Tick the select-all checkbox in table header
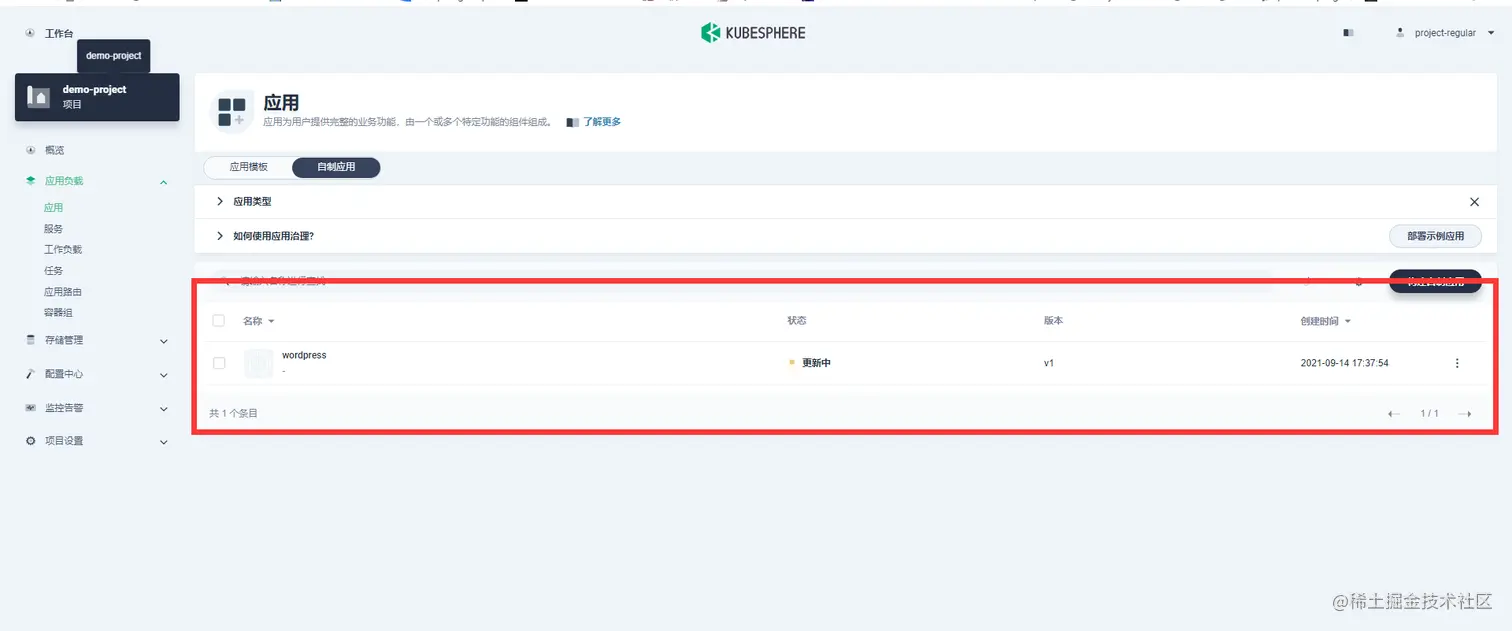Image resolution: width=1512 pixels, height=631 pixels. [219, 321]
